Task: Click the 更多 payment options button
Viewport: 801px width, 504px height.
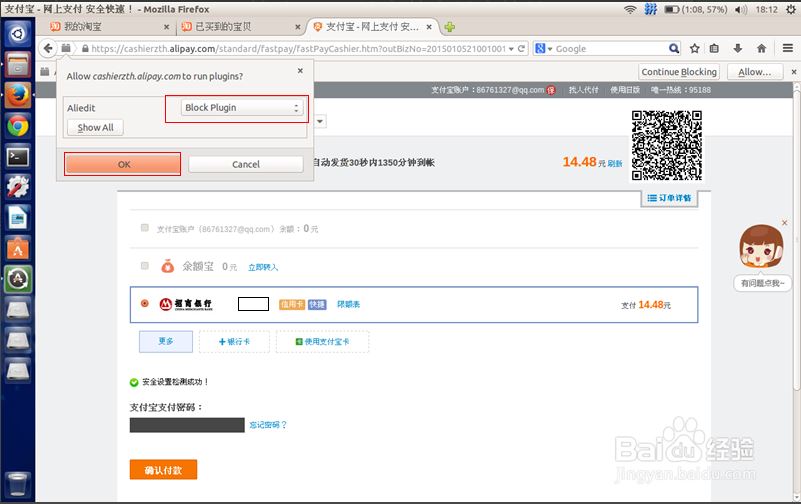Action: [166, 341]
